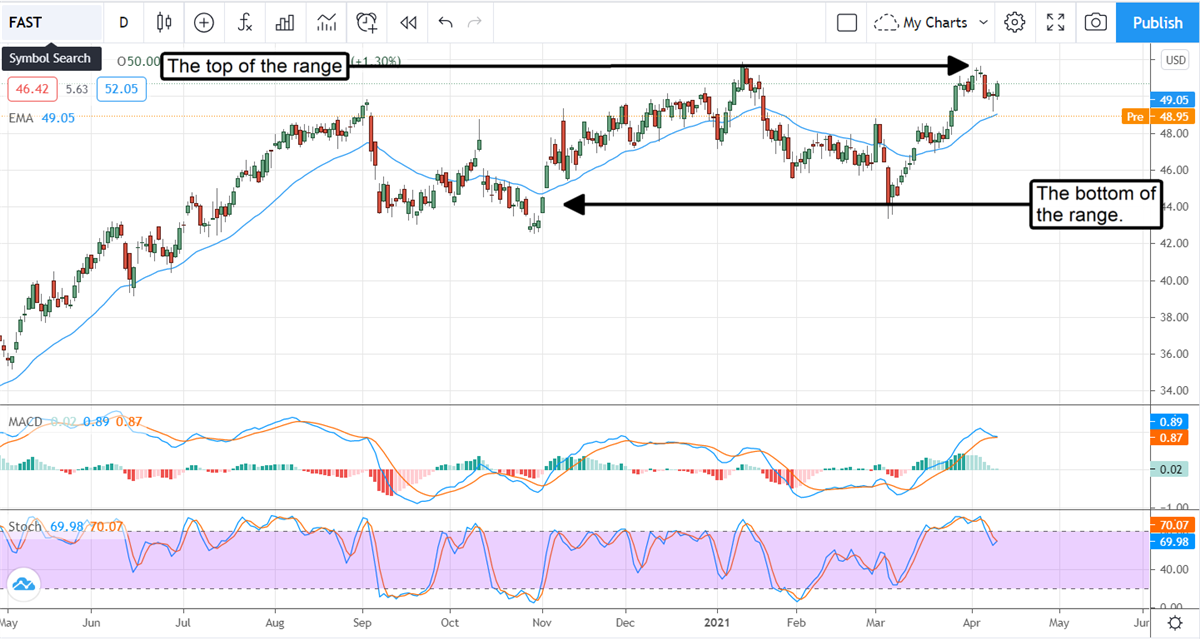Enter fullscreen mode
This screenshot has width=1200, height=639.
[x=1055, y=22]
